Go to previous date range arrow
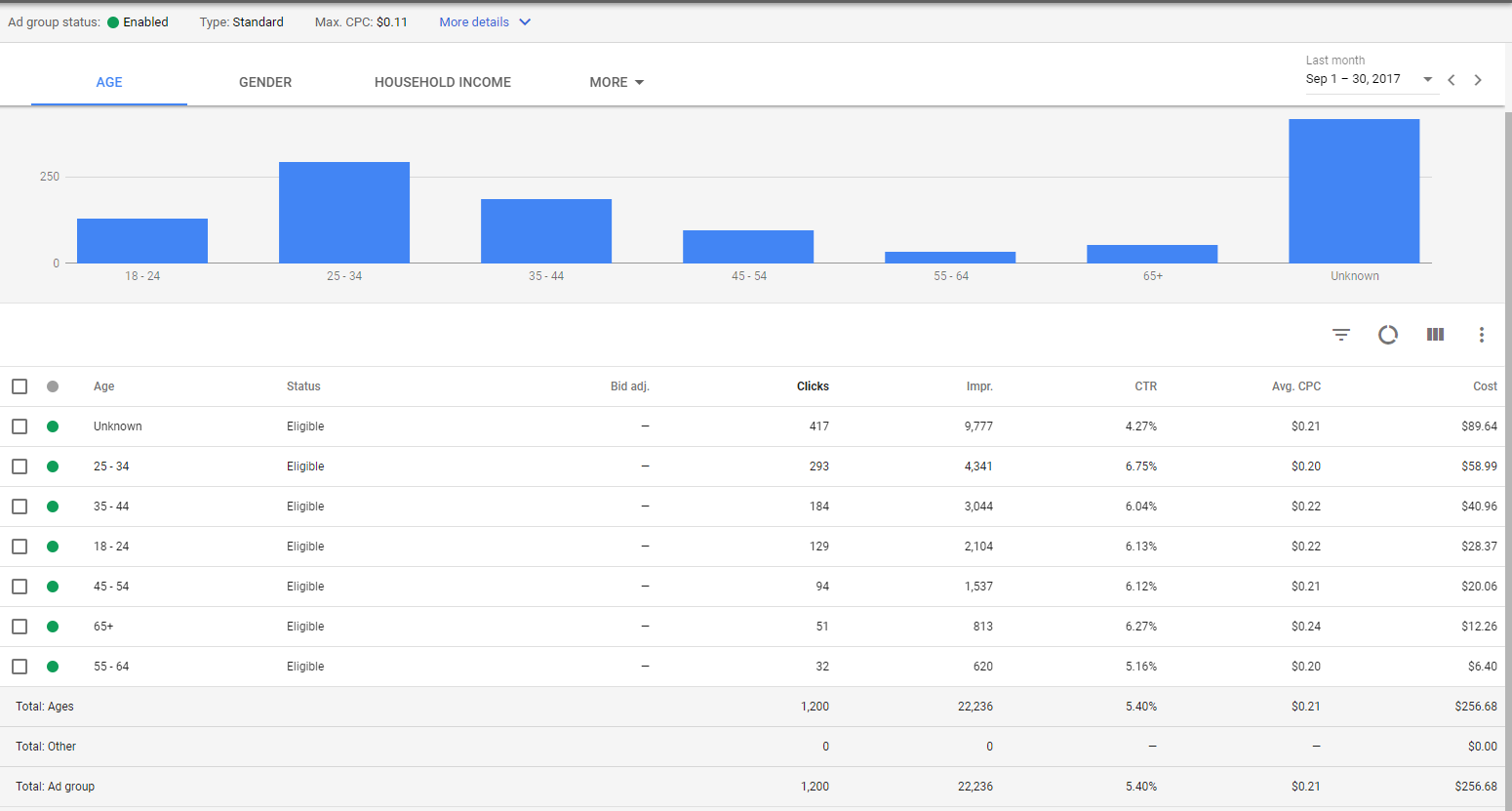This screenshot has height=811, width=1512. coord(1452,80)
